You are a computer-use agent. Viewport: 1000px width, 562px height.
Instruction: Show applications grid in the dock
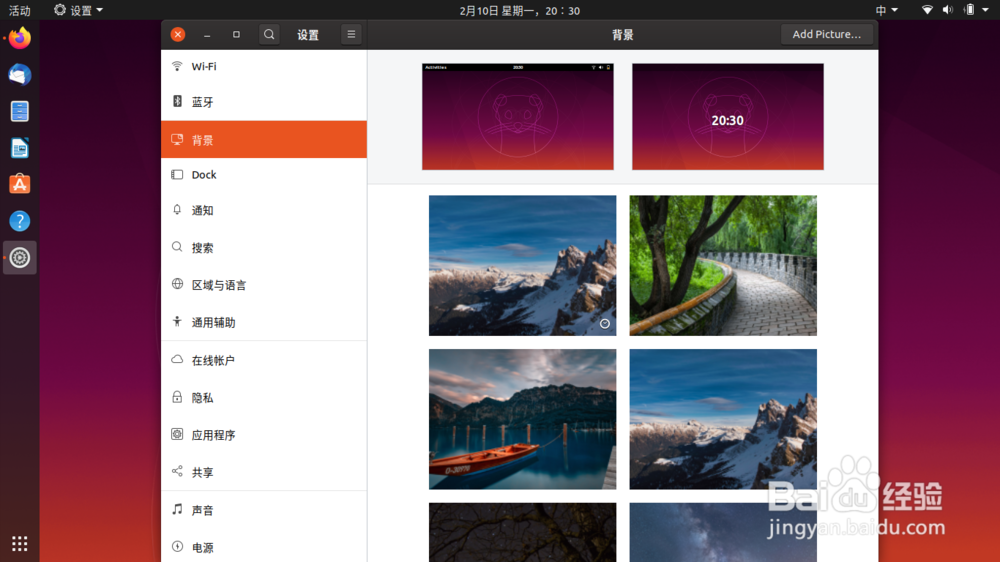pos(20,544)
